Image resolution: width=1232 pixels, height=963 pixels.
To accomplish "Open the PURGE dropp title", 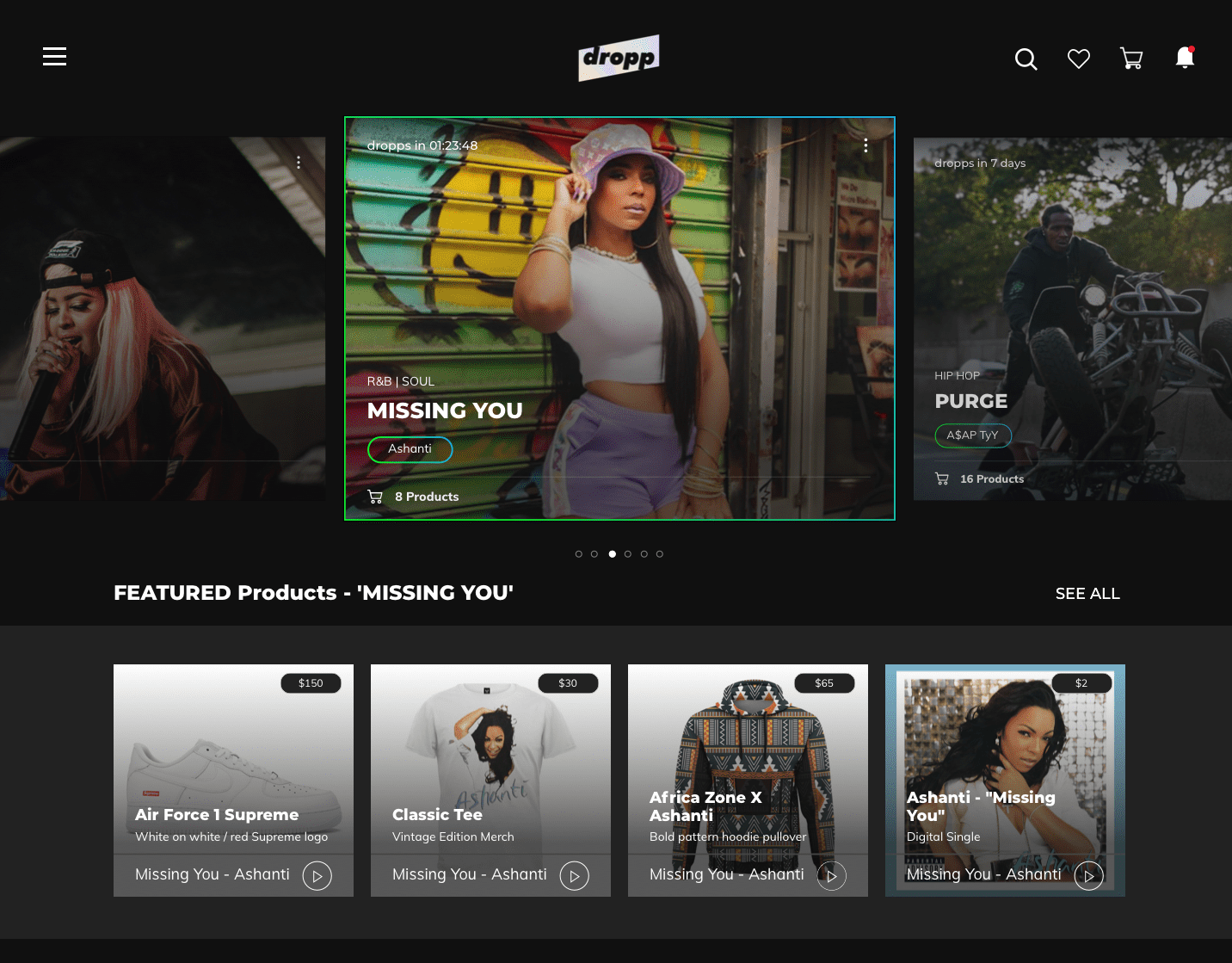I will pos(971,401).
